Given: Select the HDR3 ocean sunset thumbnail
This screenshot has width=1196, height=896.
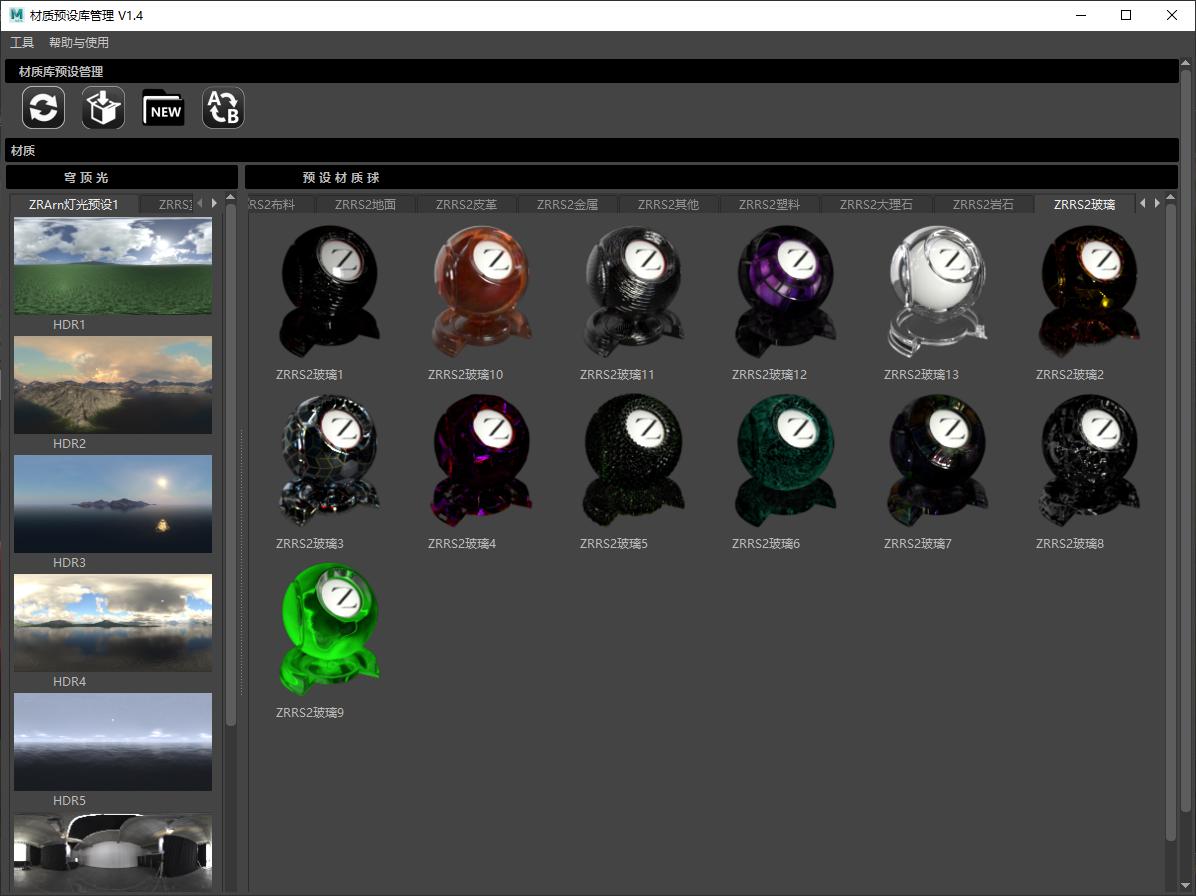Looking at the screenshot, I should click(113, 504).
